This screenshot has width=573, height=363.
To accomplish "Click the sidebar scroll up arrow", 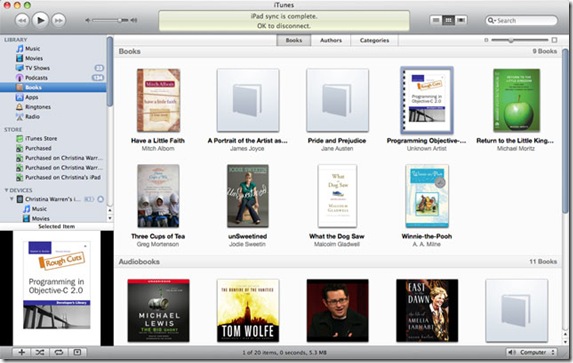I will (110, 211).
